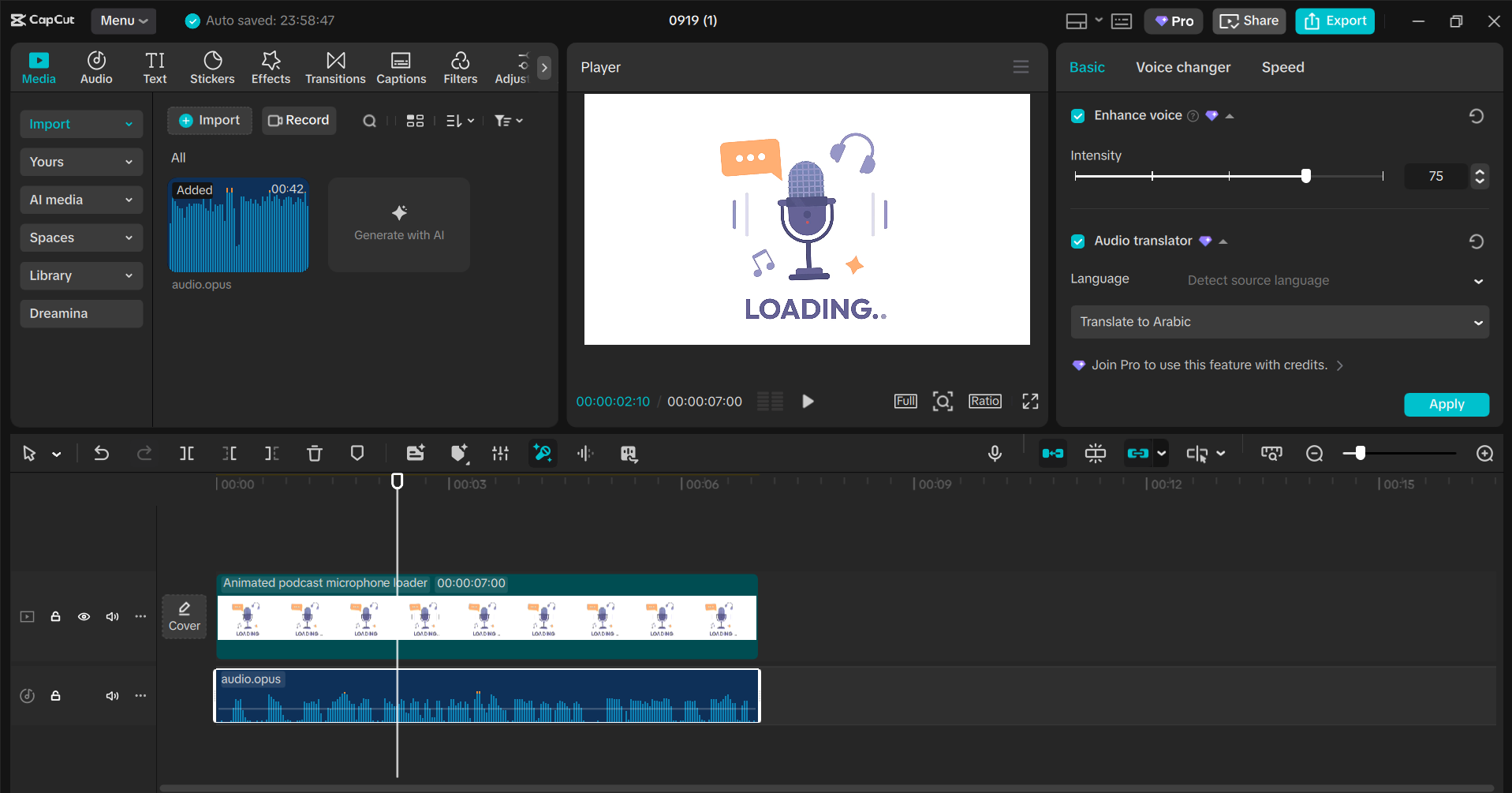Screen dimensions: 1512x793
Task: Zoom out the timeline view
Action: click(x=1314, y=454)
